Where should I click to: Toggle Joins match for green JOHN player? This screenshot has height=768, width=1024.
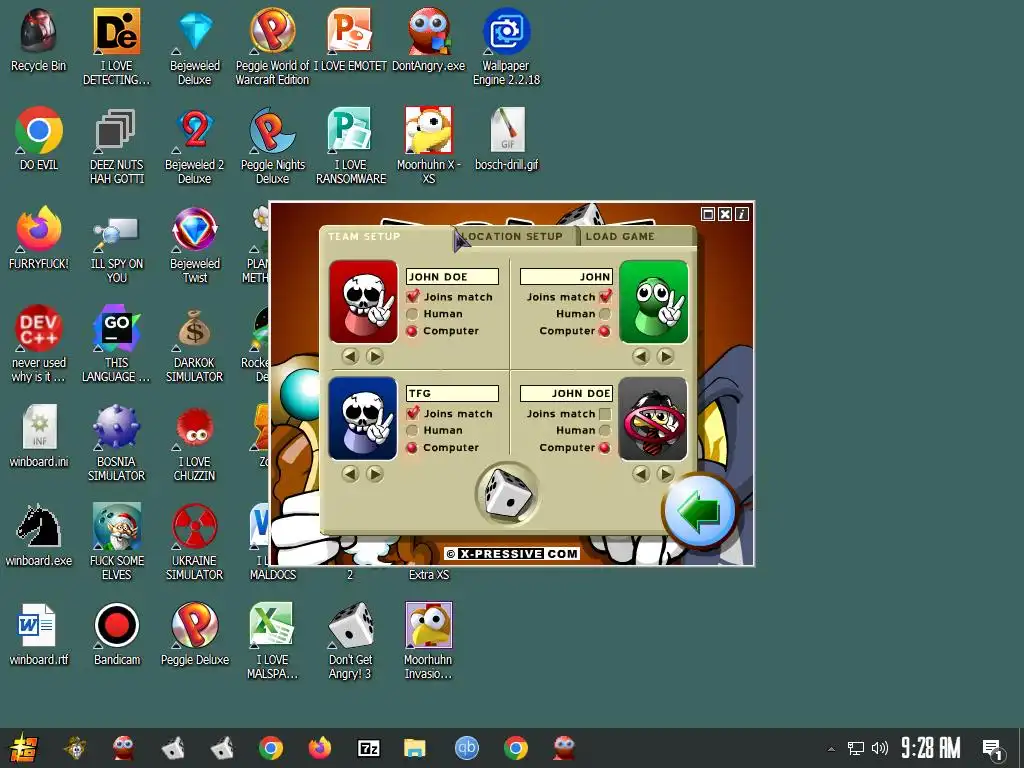point(605,296)
